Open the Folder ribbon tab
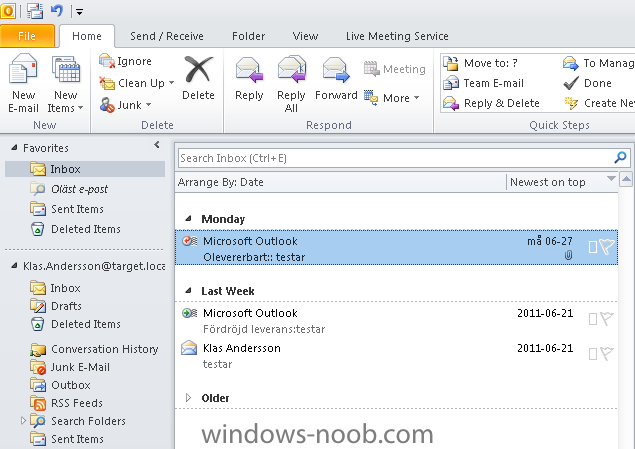This screenshot has width=635, height=449. coord(248,36)
